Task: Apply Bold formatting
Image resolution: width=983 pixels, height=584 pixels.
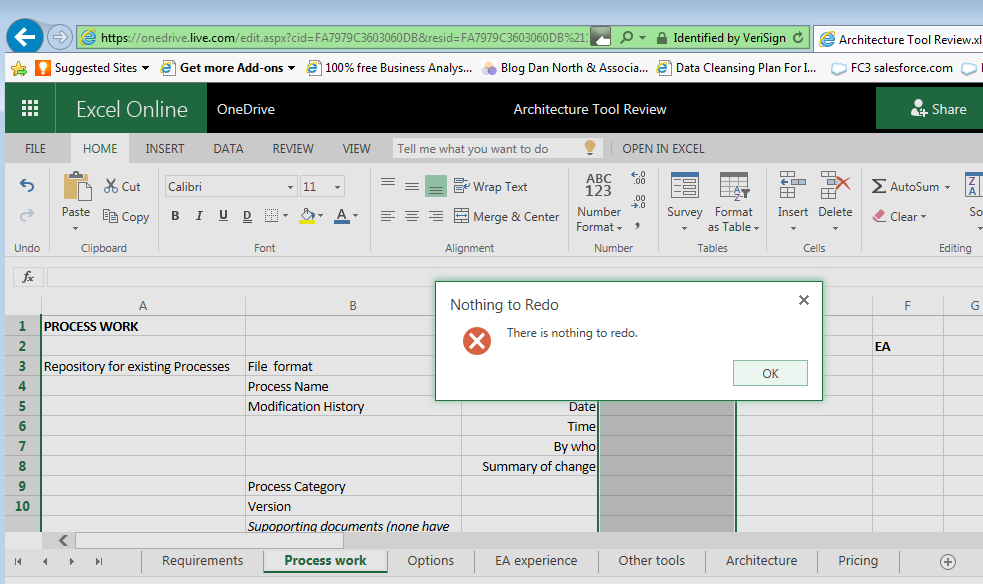Action: point(174,216)
